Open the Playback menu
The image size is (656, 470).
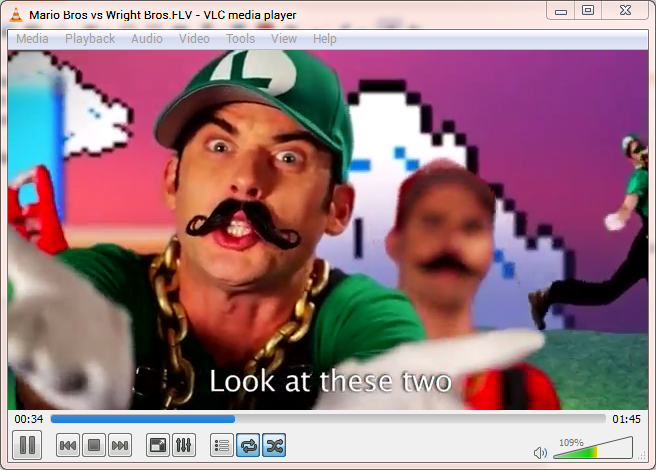coord(90,39)
